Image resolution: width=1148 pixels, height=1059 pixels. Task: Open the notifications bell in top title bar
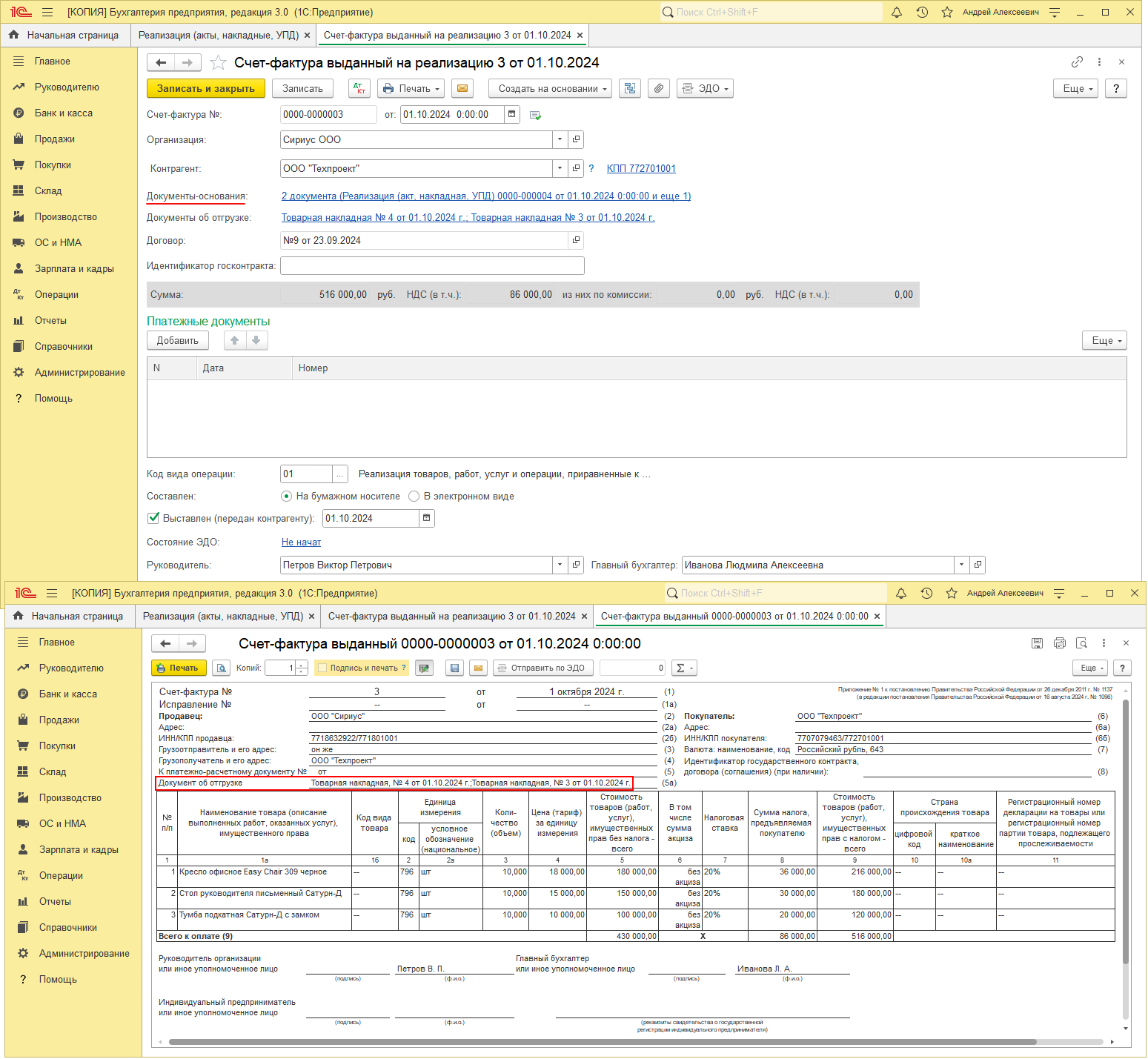click(896, 12)
